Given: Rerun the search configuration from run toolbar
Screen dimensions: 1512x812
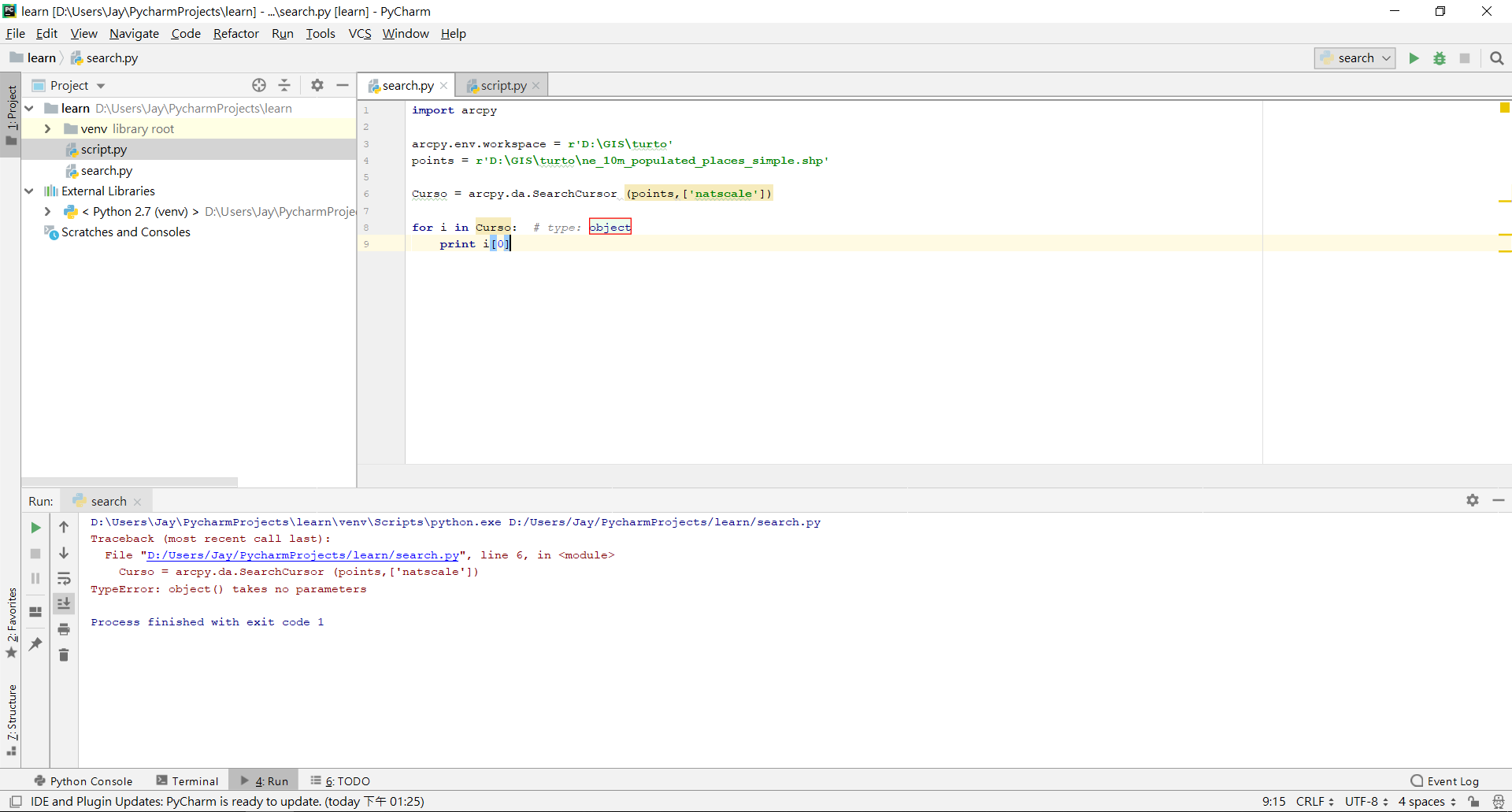Looking at the screenshot, I should pyautogui.click(x=35, y=528).
